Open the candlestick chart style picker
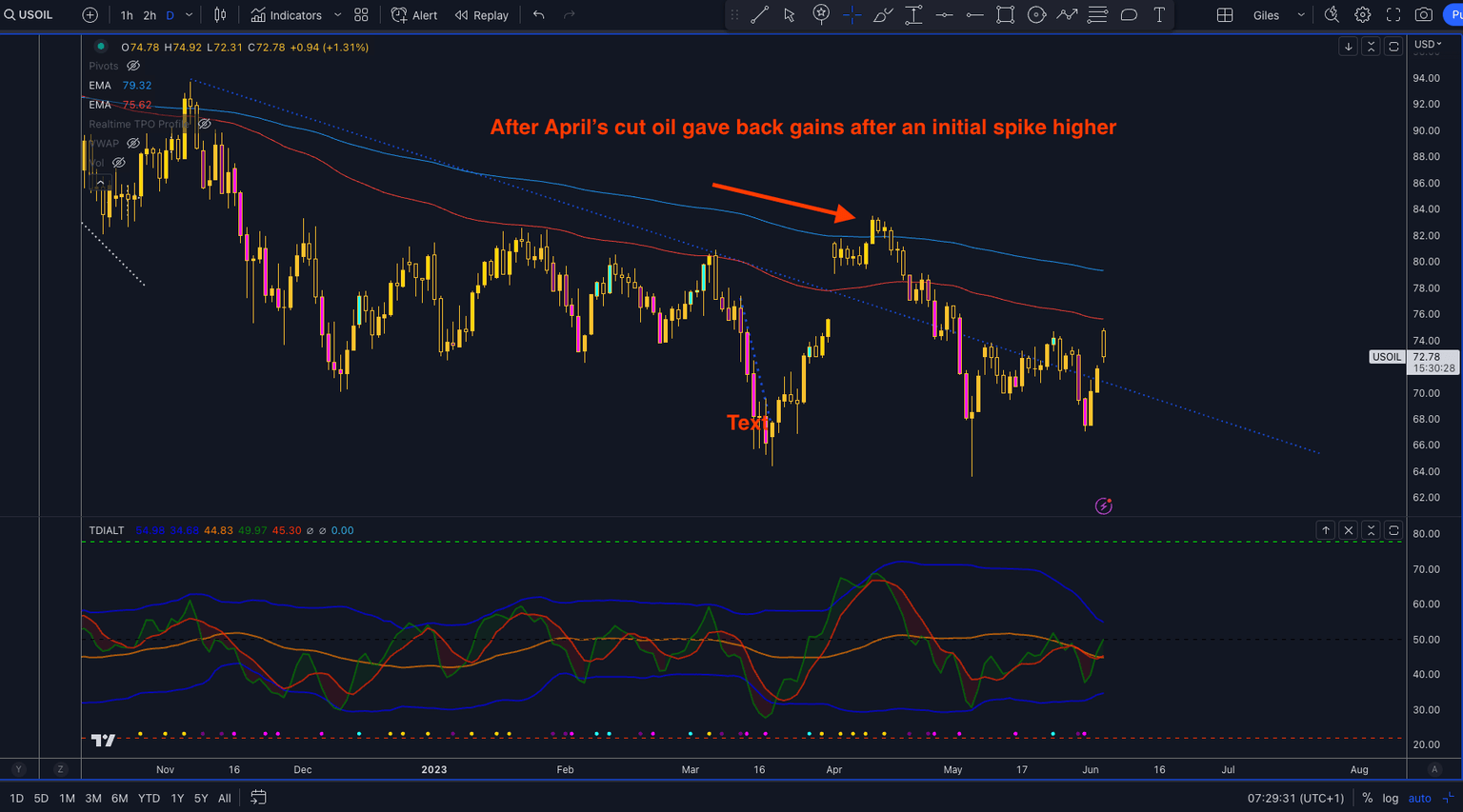This screenshot has height=812, width=1463. [x=220, y=15]
